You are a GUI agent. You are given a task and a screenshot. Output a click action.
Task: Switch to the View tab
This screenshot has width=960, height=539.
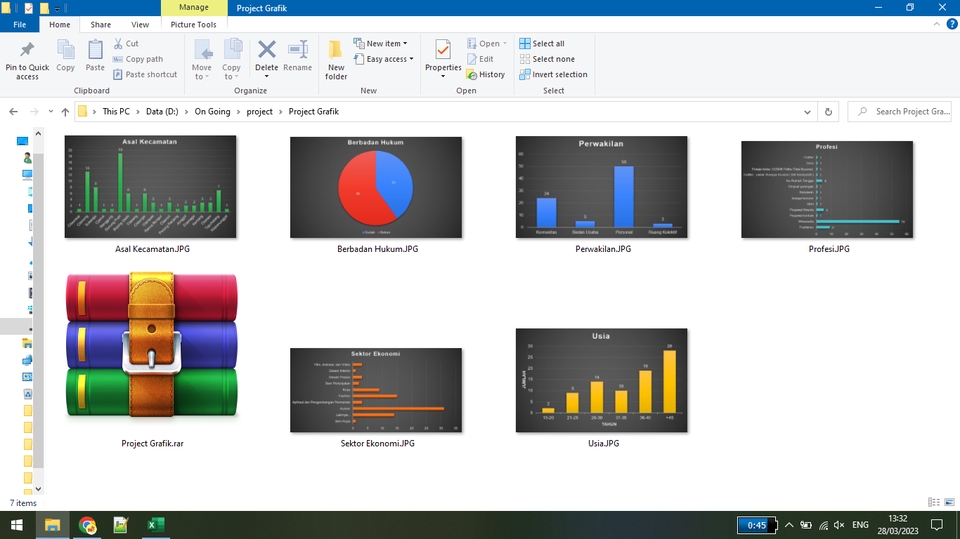pos(140,24)
